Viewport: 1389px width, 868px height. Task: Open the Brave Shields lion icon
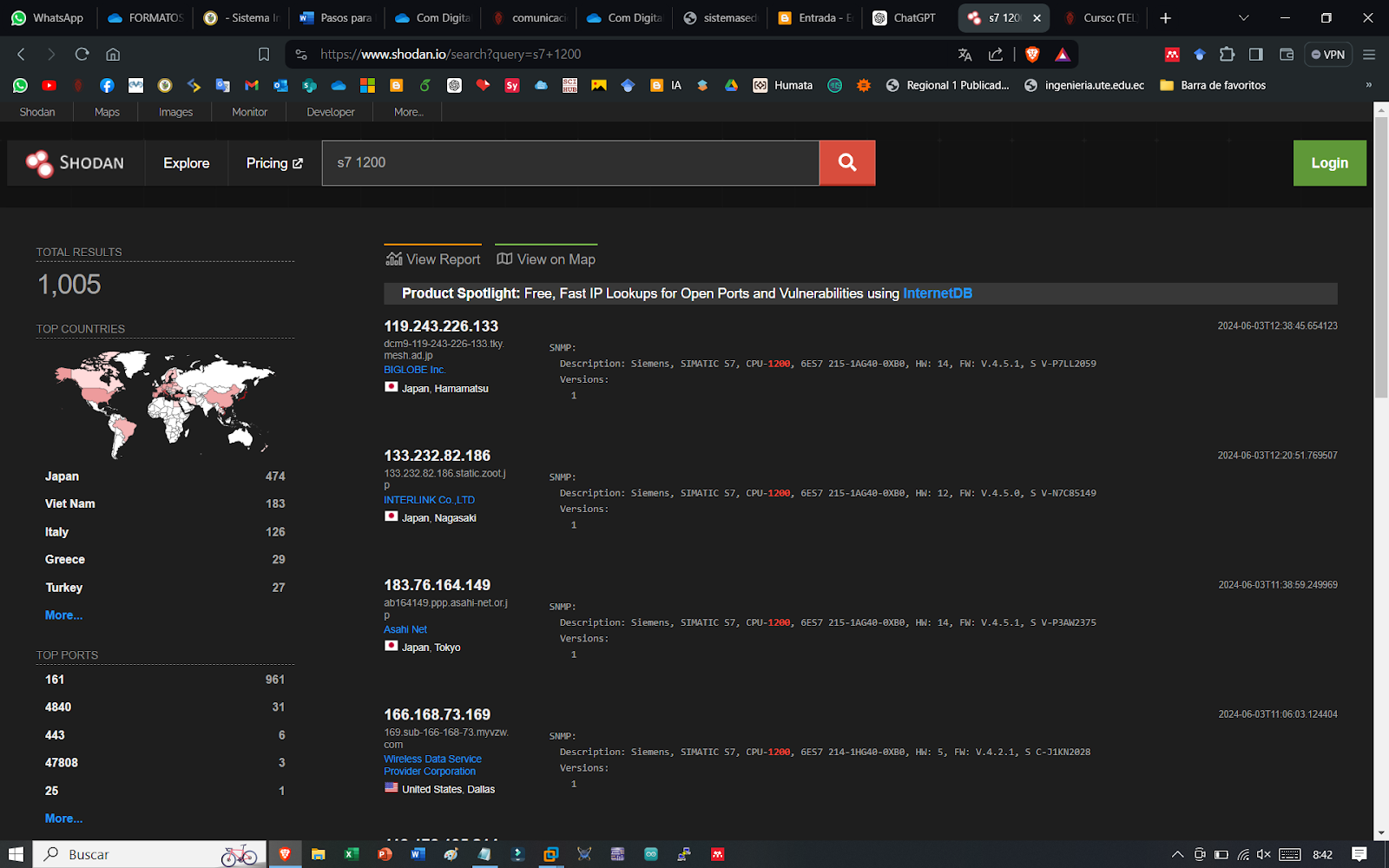coord(1032,54)
